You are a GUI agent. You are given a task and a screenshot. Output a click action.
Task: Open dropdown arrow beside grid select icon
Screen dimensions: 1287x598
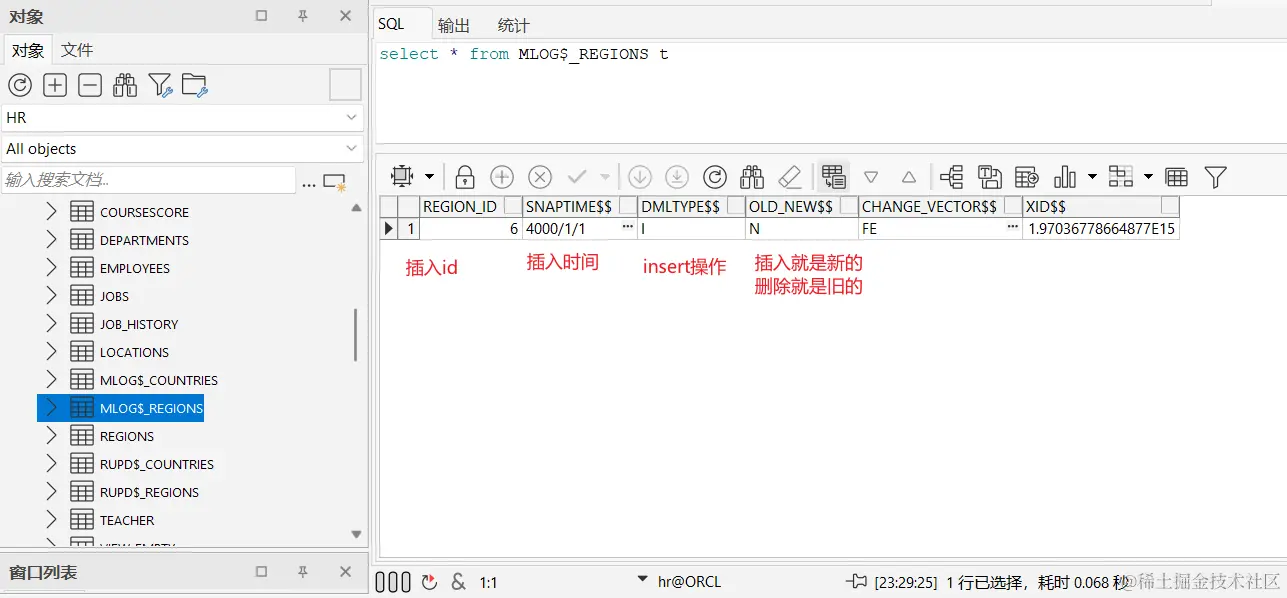tap(429, 177)
